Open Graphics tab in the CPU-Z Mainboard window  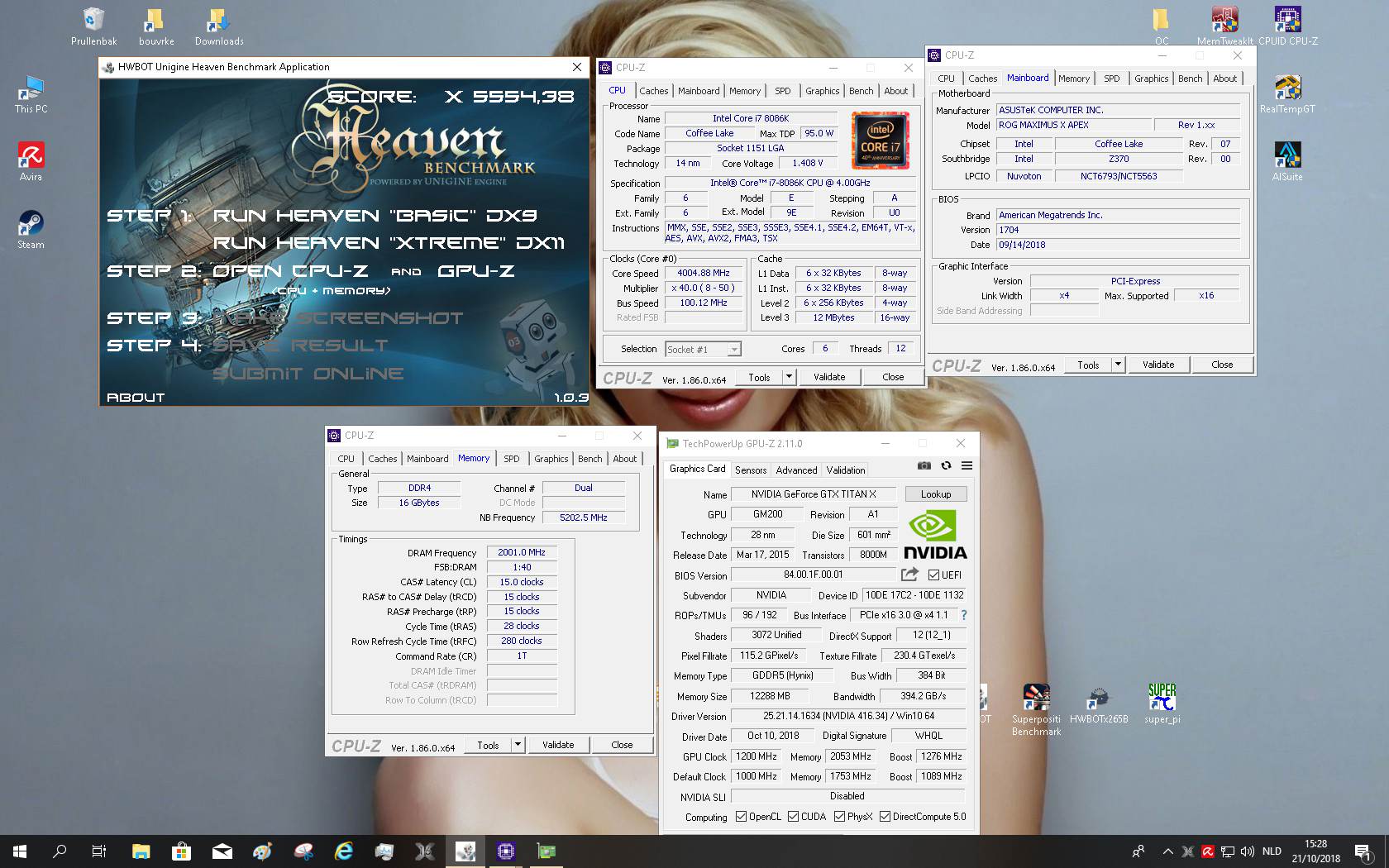coord(1151,79)
